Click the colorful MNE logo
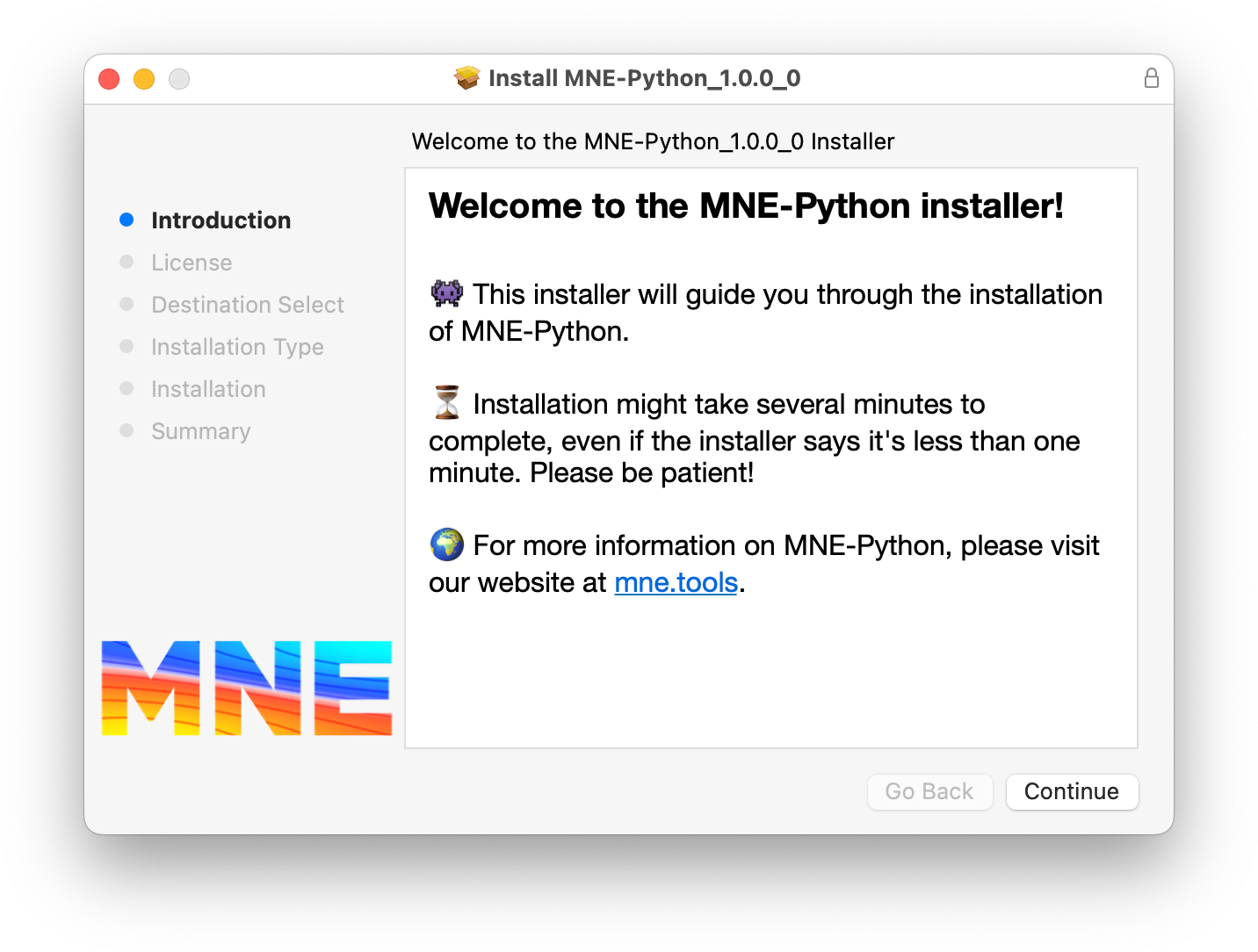 pos(246,688)
